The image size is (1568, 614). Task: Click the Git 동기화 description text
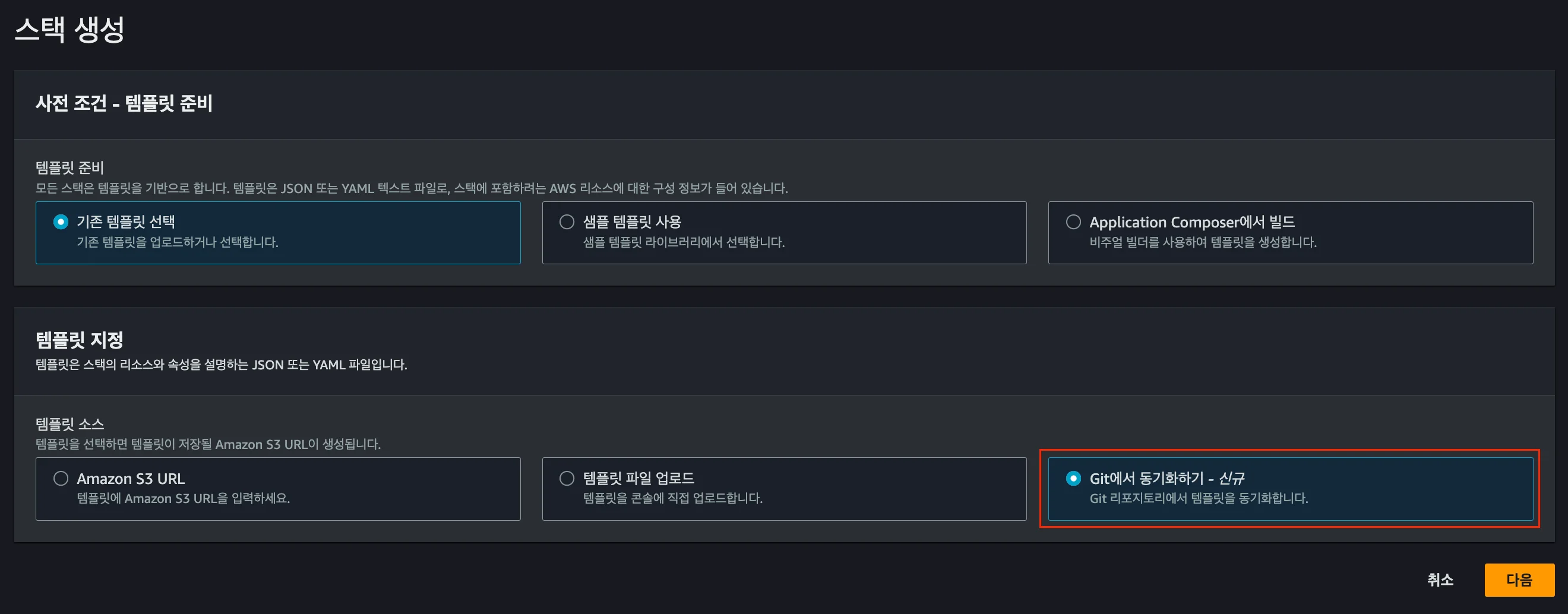point(1199,498)
